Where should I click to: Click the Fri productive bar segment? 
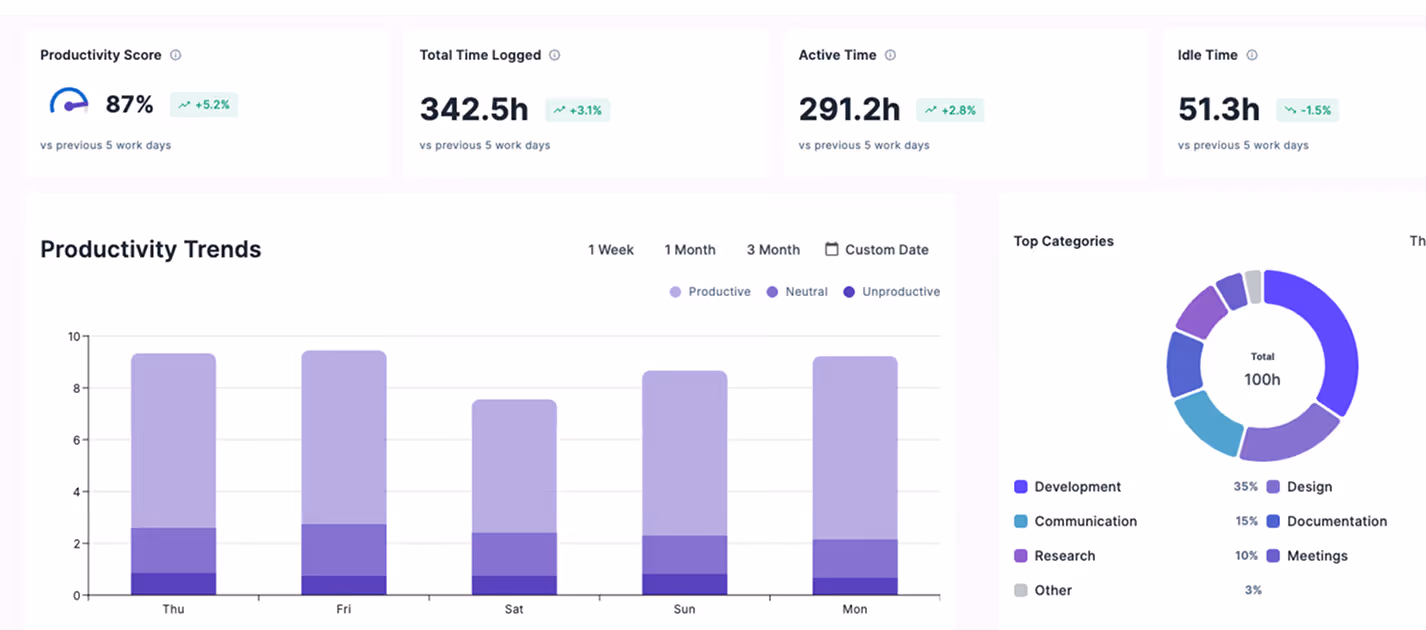(344, 437)
